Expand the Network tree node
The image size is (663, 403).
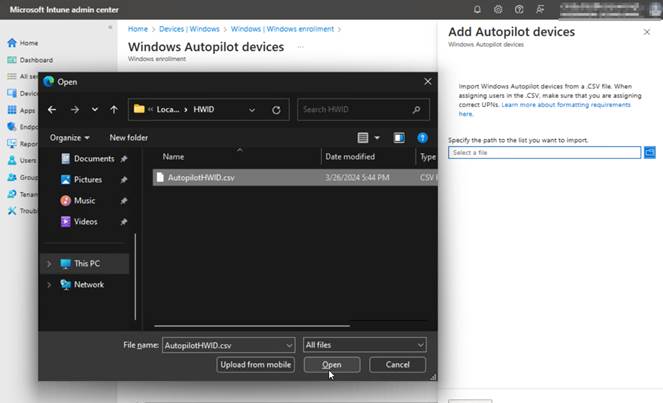coord(48,284)
